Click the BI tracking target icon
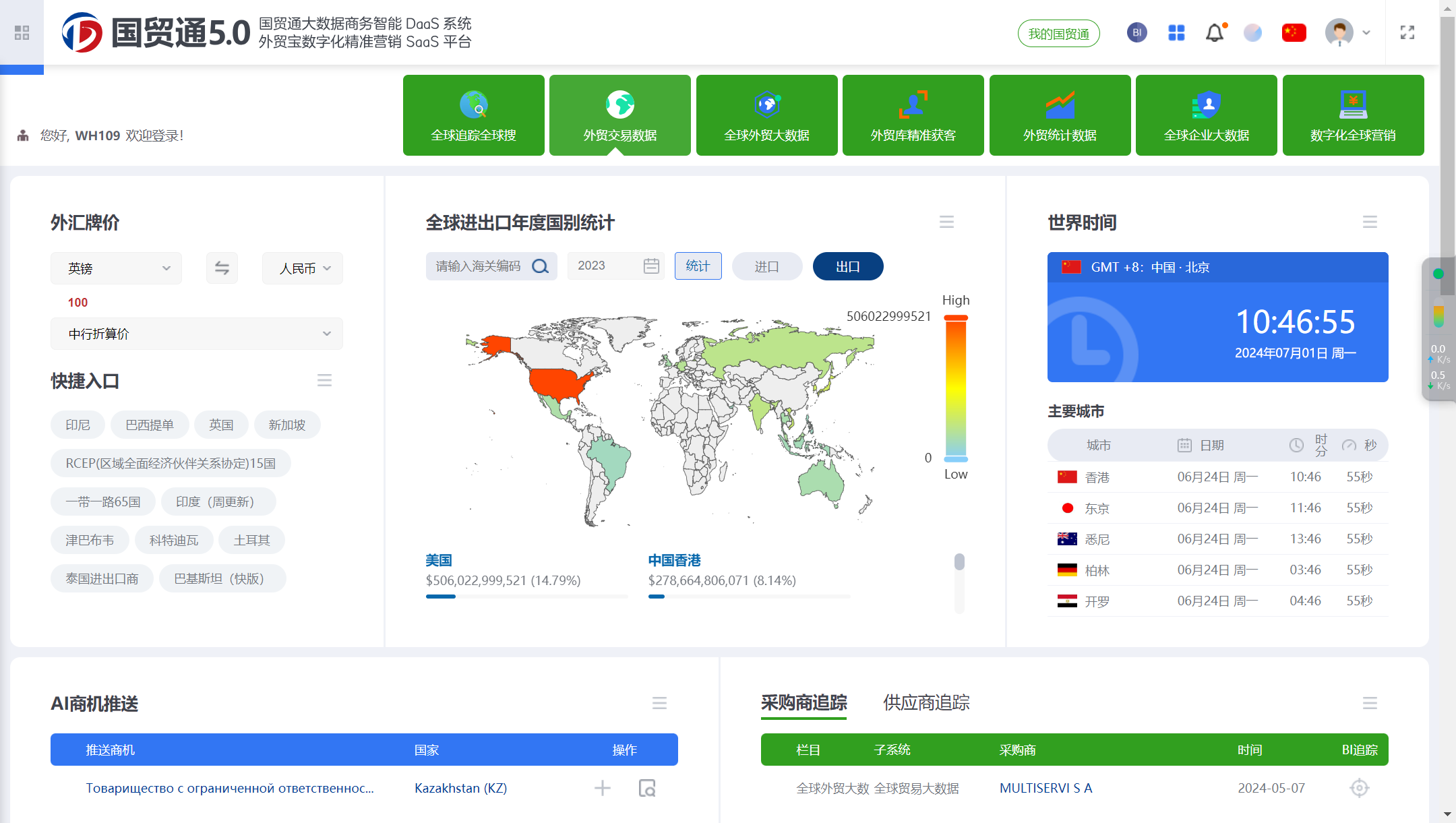Image resolution: width=1456 pixels, height=823 pixels. (x=1359, y=788)
